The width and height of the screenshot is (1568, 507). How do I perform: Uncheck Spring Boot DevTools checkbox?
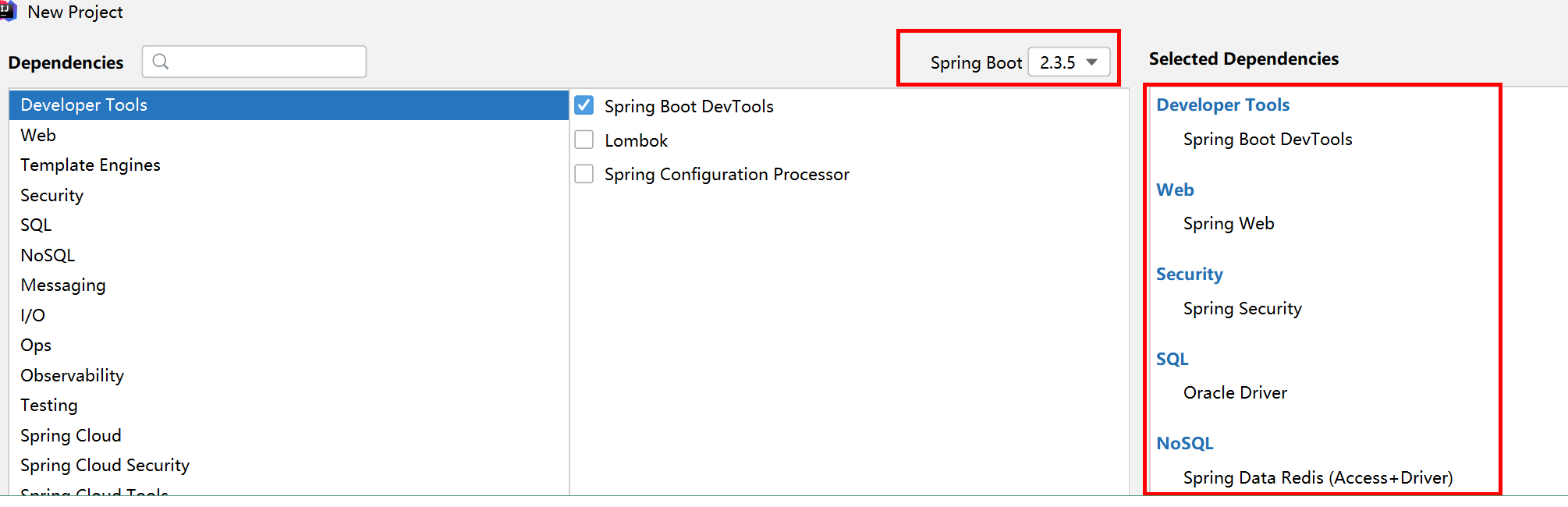point(584,105)
